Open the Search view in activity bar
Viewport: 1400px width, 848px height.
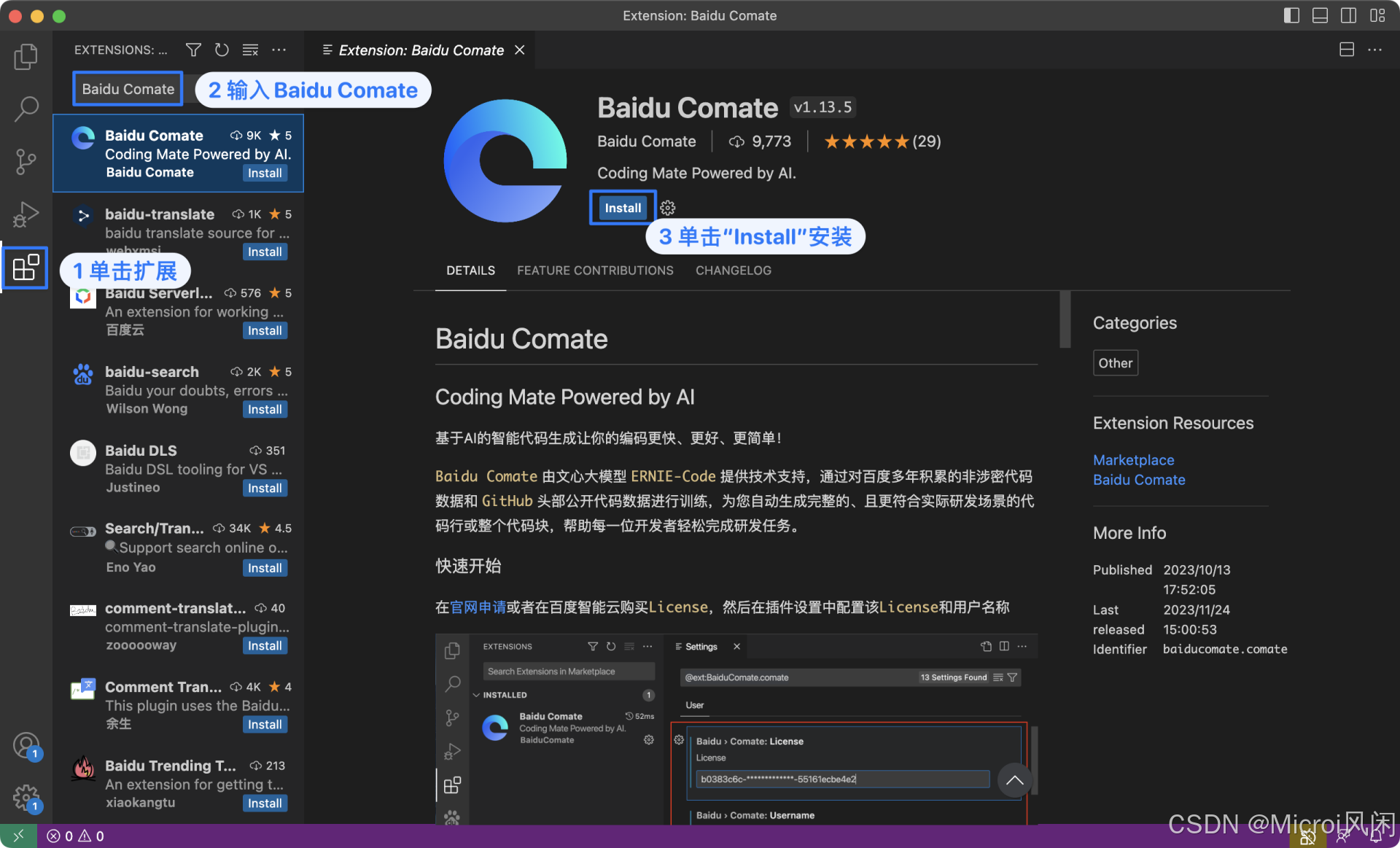pyautogui.click(x=26, y=109)
